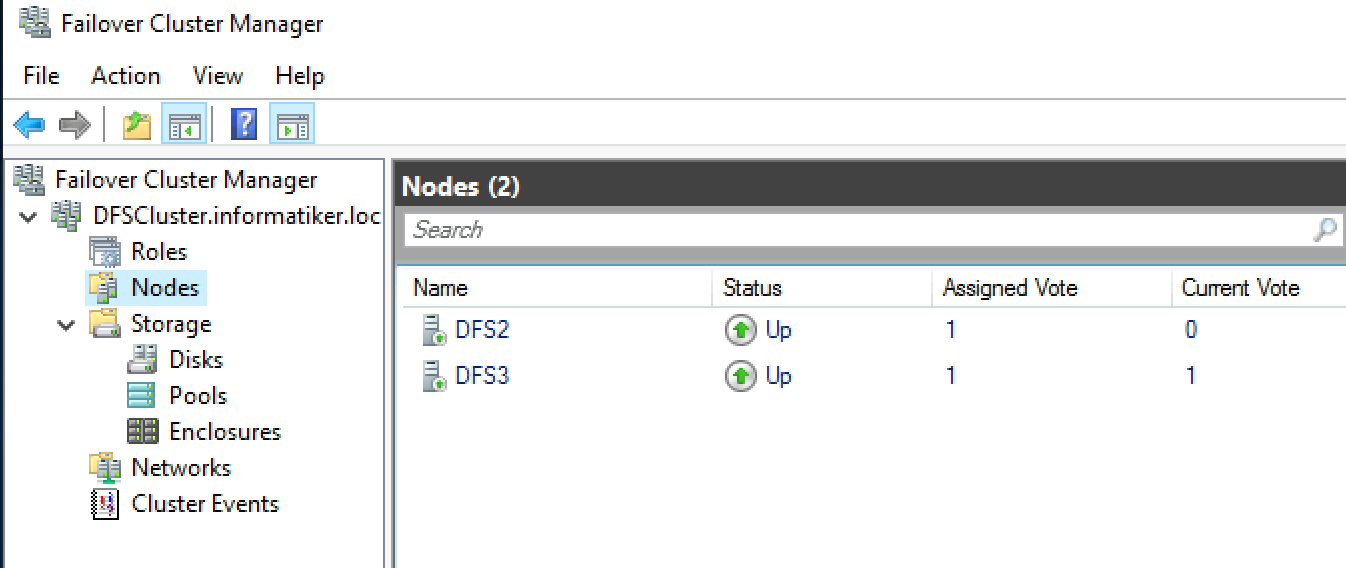Select the Disks label in tree

(196, 360)
